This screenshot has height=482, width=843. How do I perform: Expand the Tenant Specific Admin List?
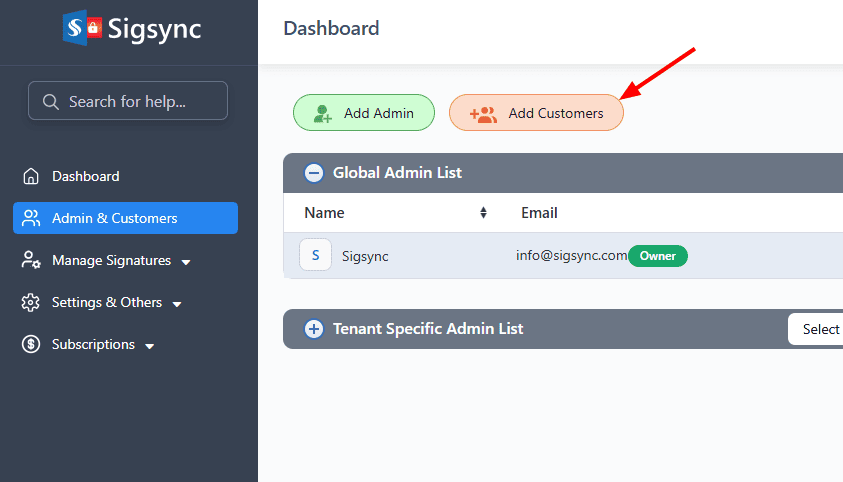(314, 329)
